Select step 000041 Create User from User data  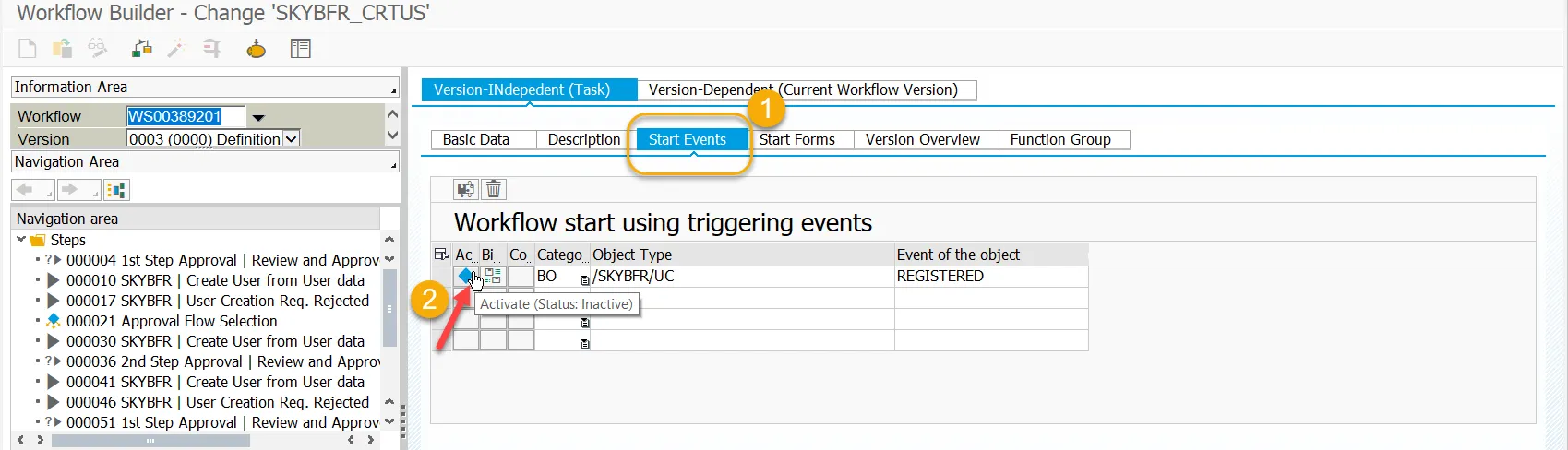(215, 382)
